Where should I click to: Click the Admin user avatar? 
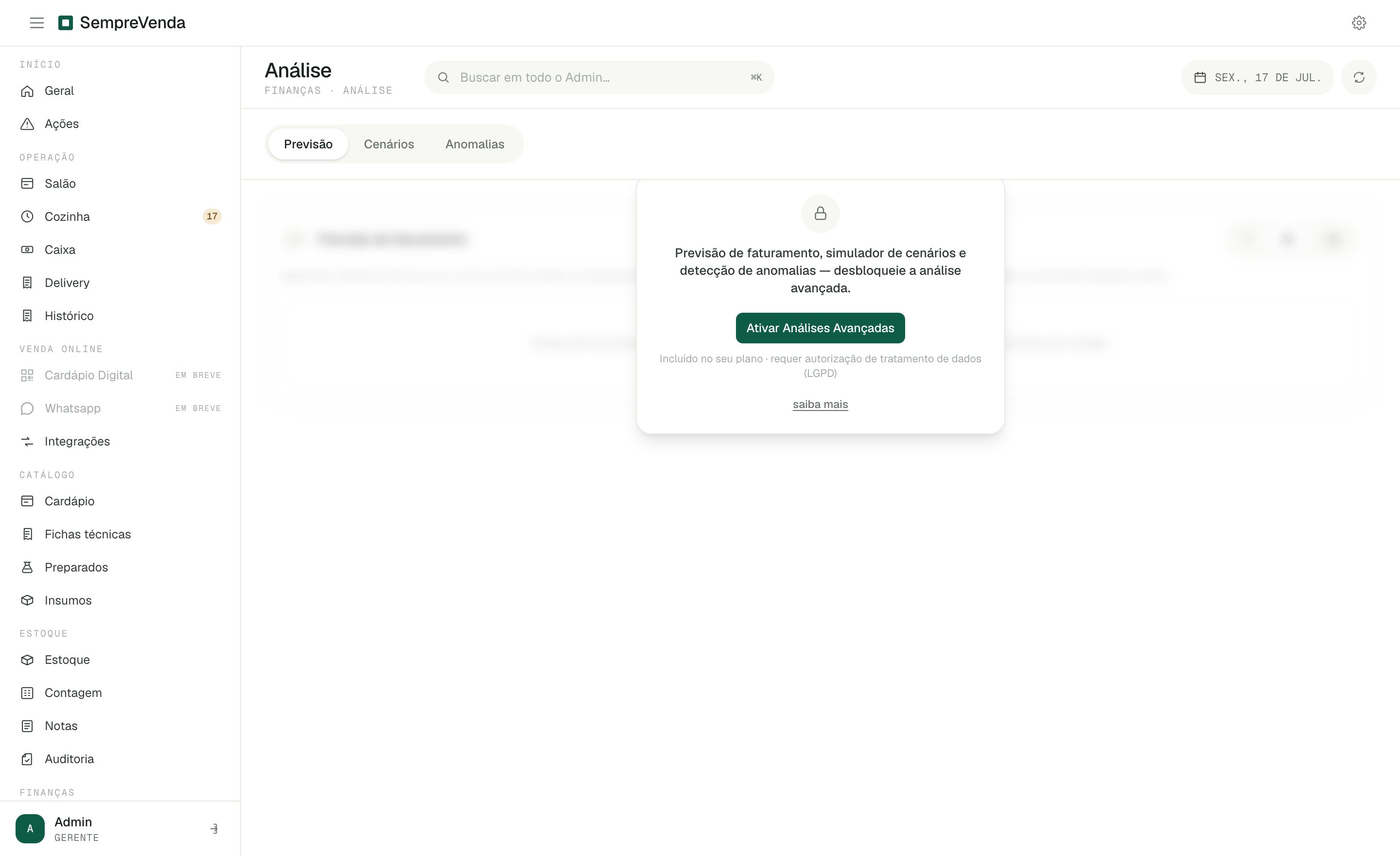click(x=30, y=829)
